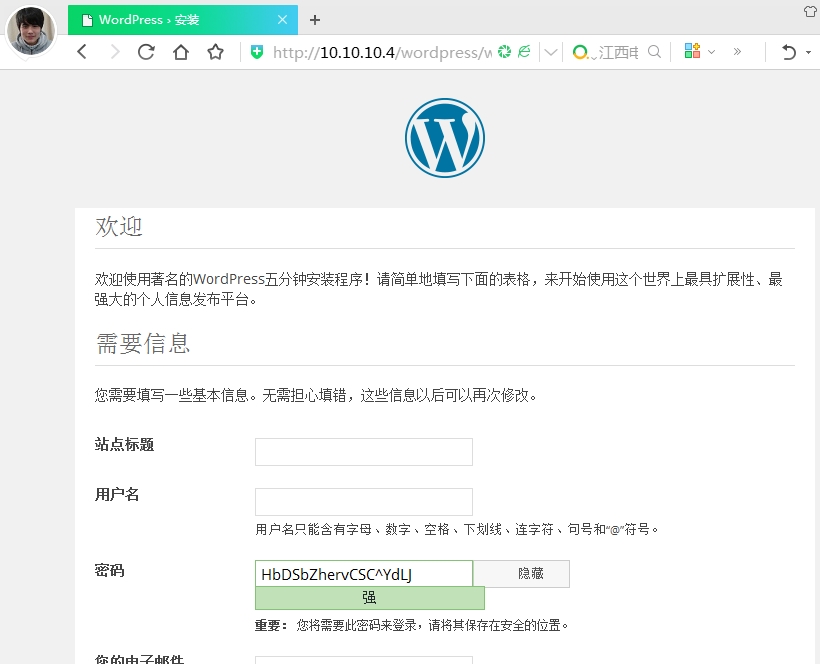Open a new tab with the plus button
Screen dimensions: 820x664
pyautogui.click(x=315, y=19)
